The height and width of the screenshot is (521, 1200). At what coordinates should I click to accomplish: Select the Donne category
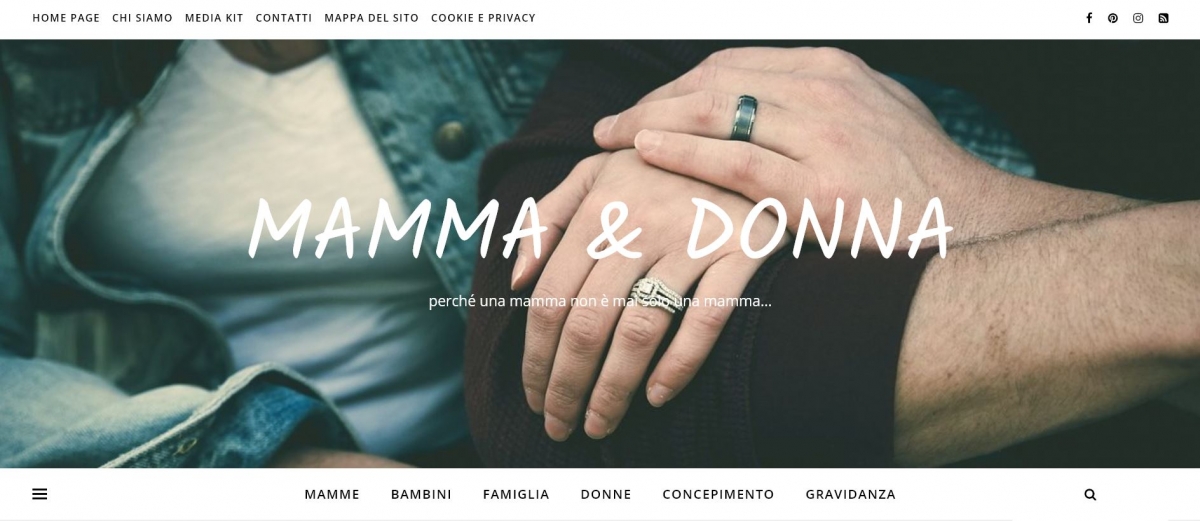606,494
